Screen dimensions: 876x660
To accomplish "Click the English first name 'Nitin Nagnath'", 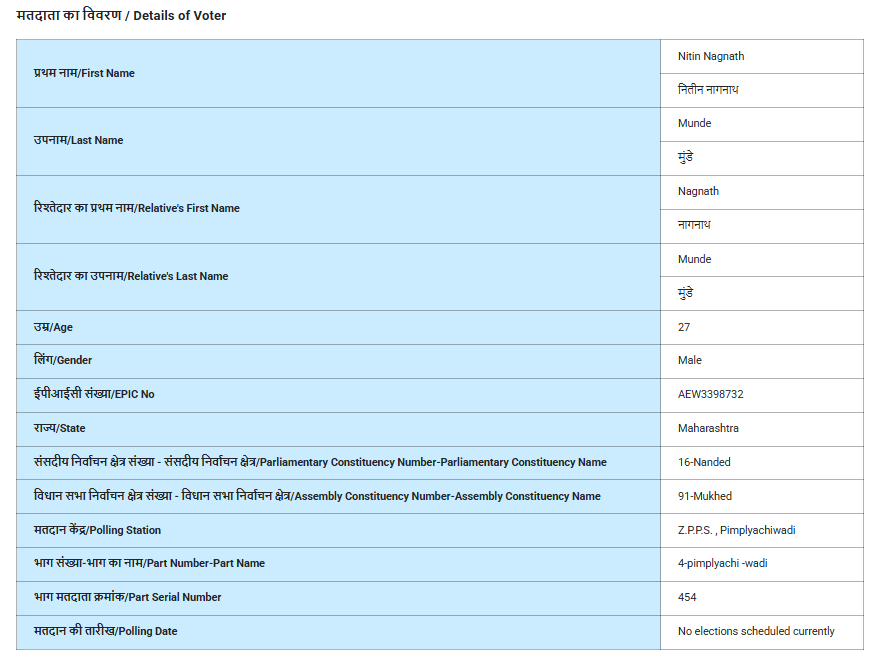I will tap(710, 56).
